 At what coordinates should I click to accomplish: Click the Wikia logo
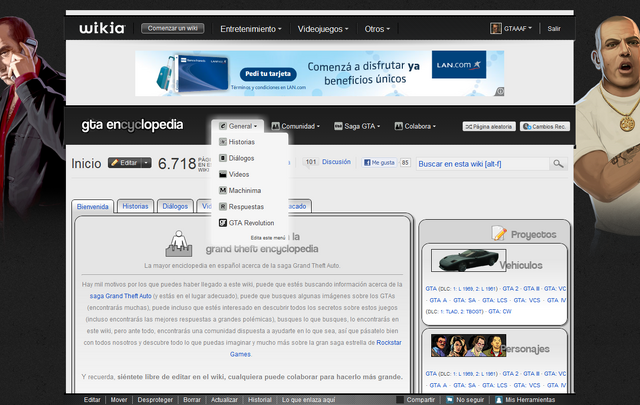102,28
